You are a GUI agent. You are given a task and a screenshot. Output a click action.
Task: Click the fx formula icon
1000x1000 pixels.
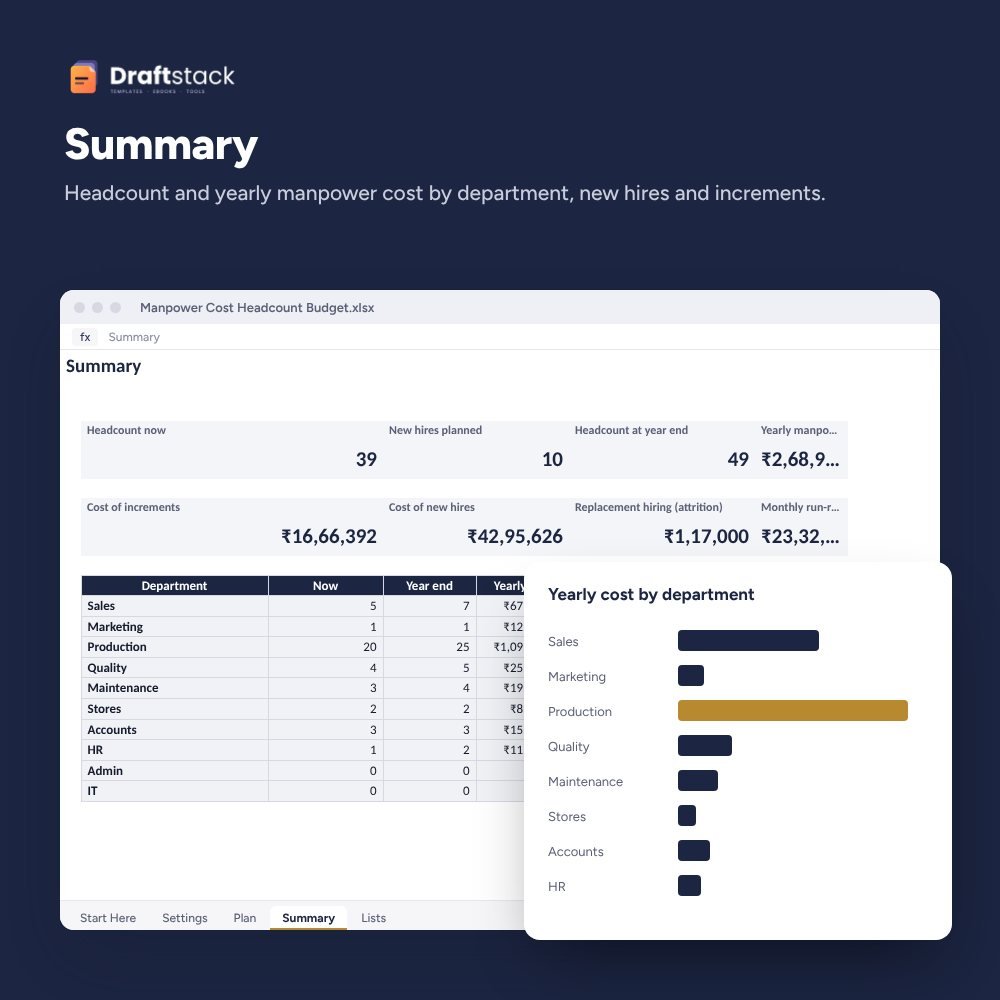tap(85, 337)
